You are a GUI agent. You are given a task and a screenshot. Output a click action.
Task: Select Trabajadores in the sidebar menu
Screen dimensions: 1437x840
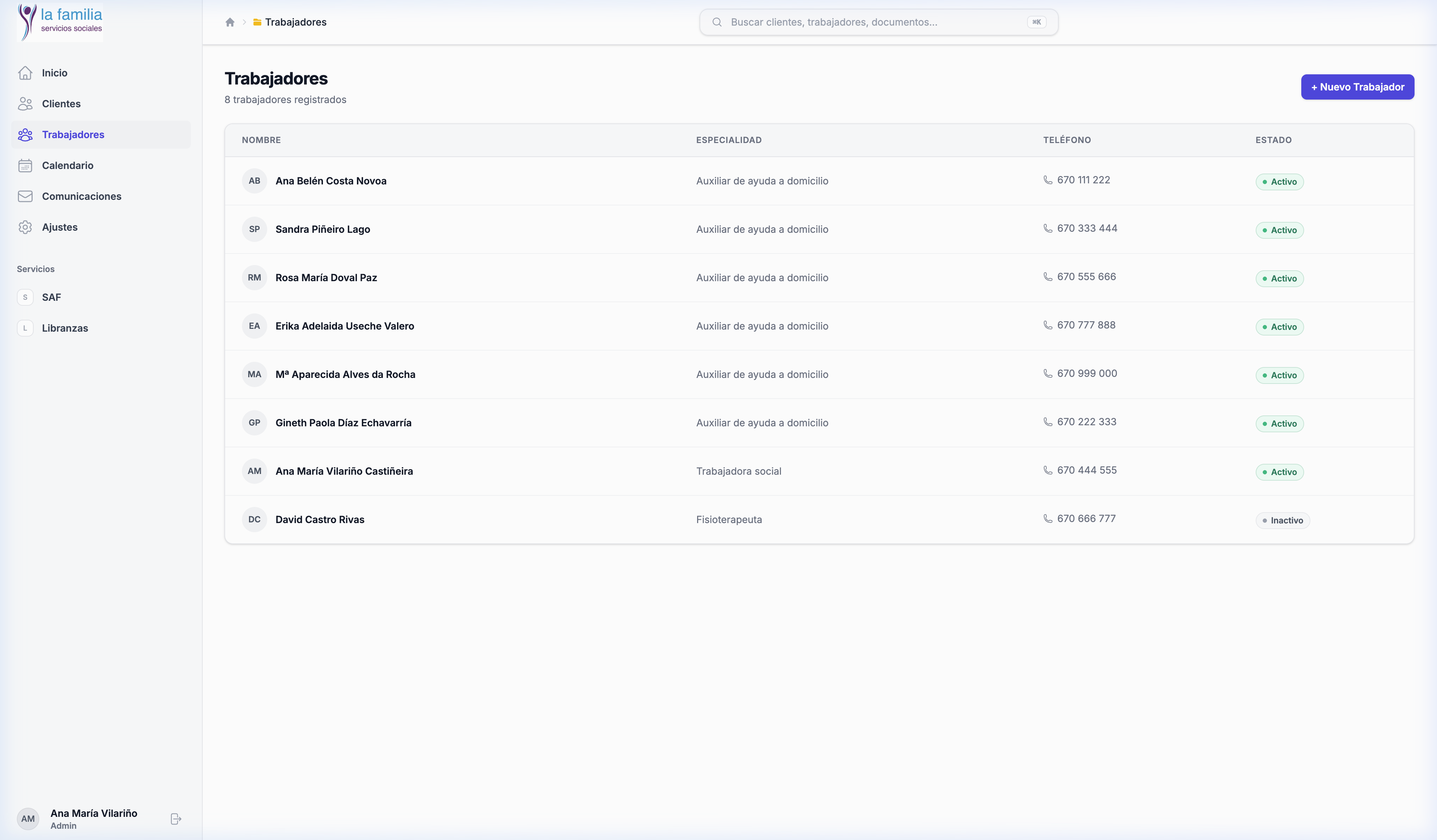(x=73, y=135)
